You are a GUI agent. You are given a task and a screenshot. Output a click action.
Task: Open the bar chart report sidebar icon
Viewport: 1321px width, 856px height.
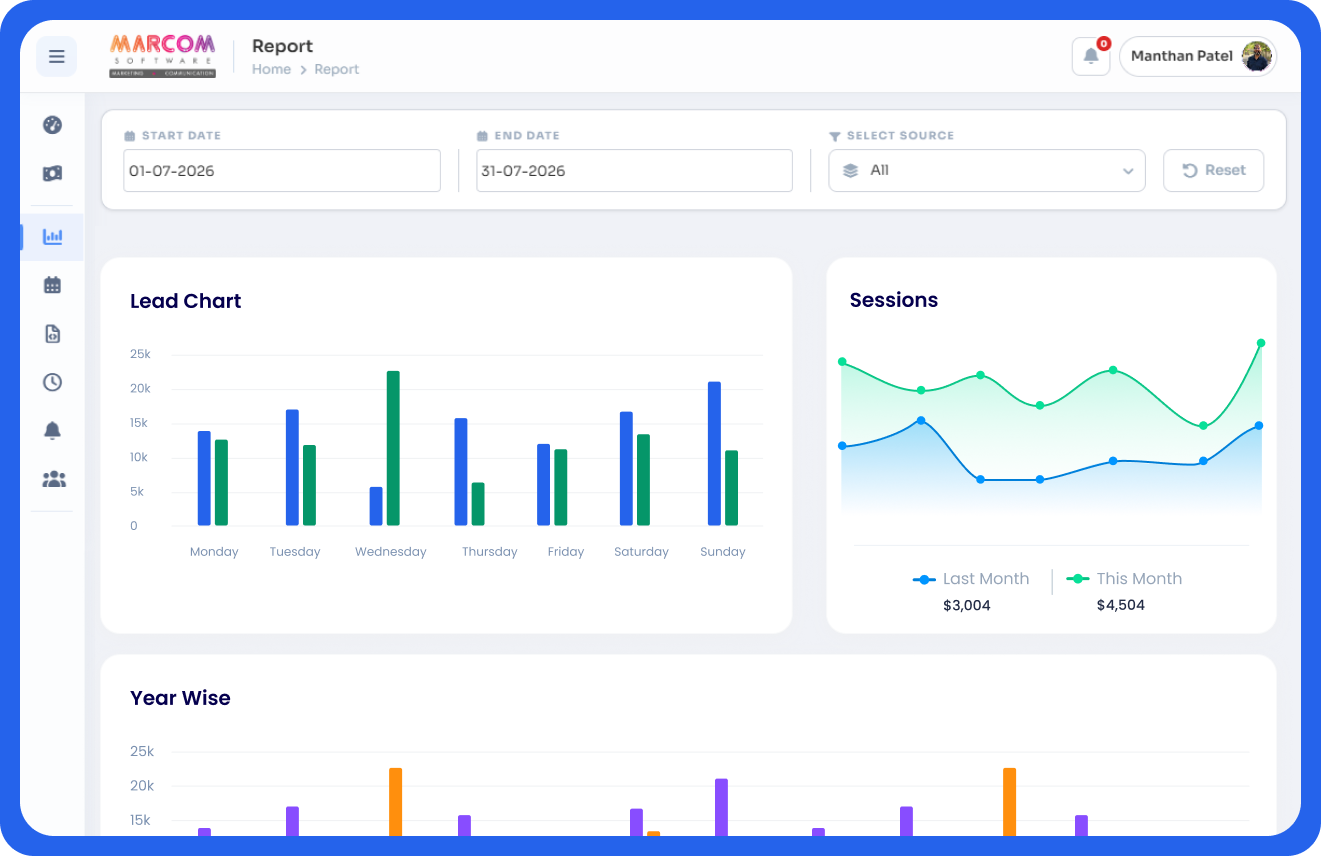(x=53, y=237)
